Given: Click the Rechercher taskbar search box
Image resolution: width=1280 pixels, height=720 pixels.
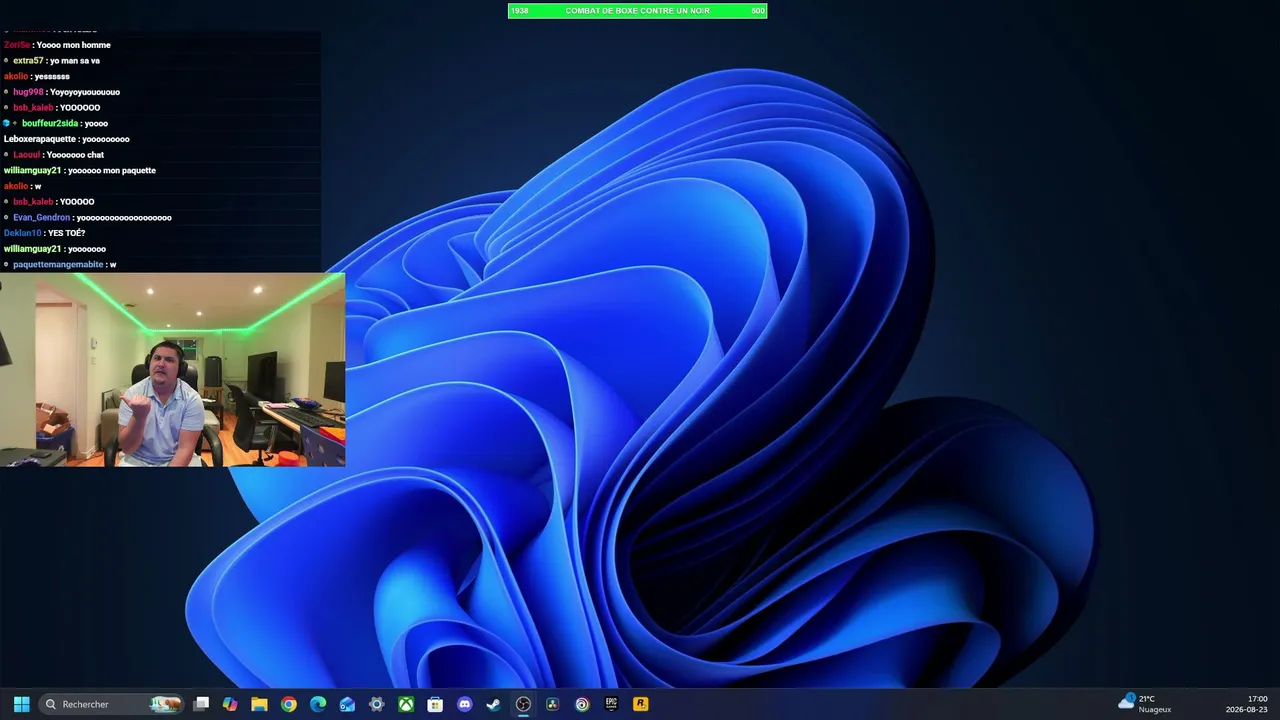Looking at the screenshot, I should click(x=112, y=704).
